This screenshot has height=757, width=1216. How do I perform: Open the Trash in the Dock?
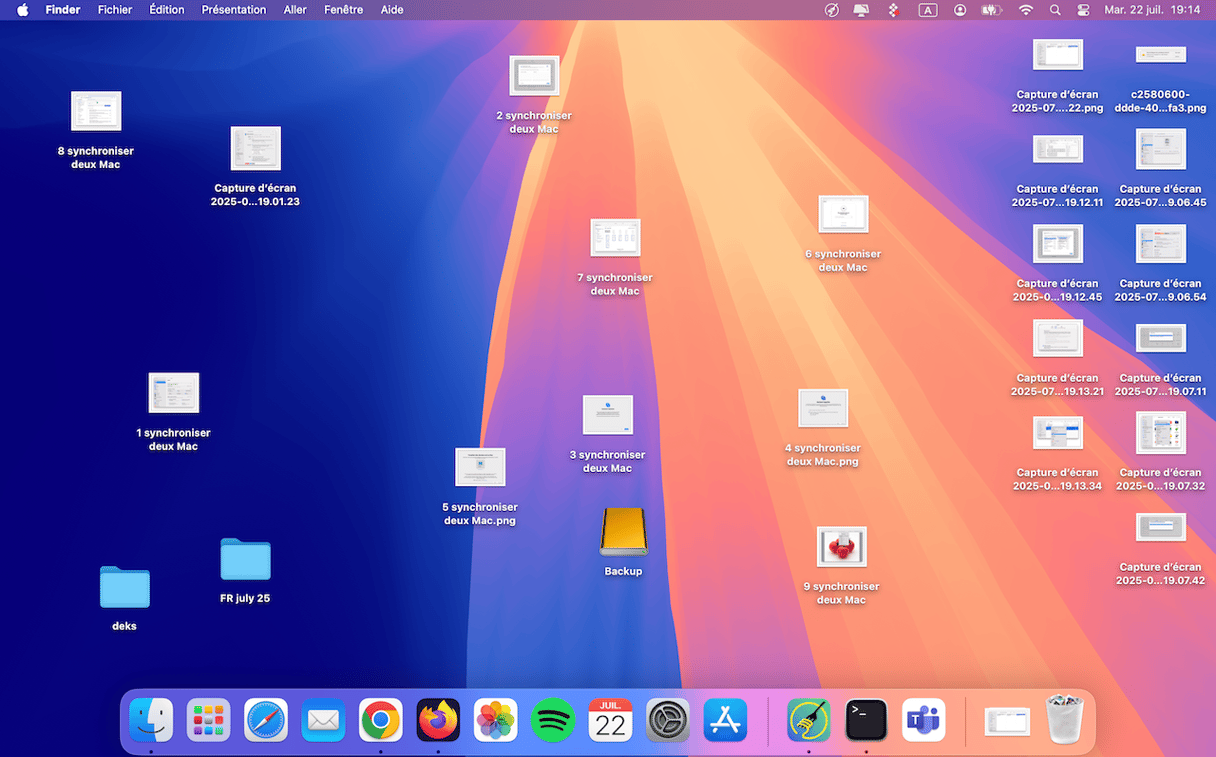coord(1063,719)
